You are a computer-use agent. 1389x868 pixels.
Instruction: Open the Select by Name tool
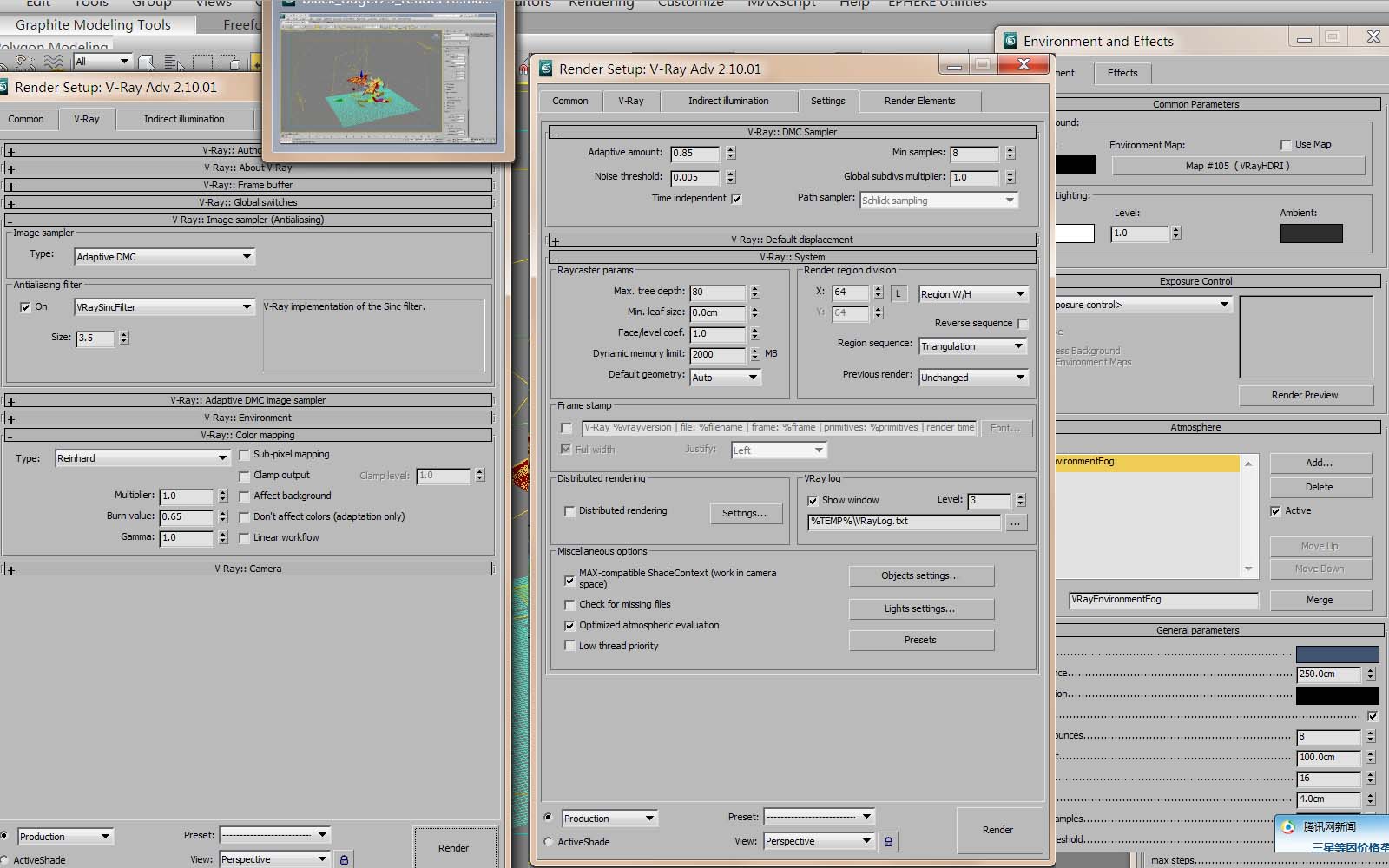coord(174,62)
